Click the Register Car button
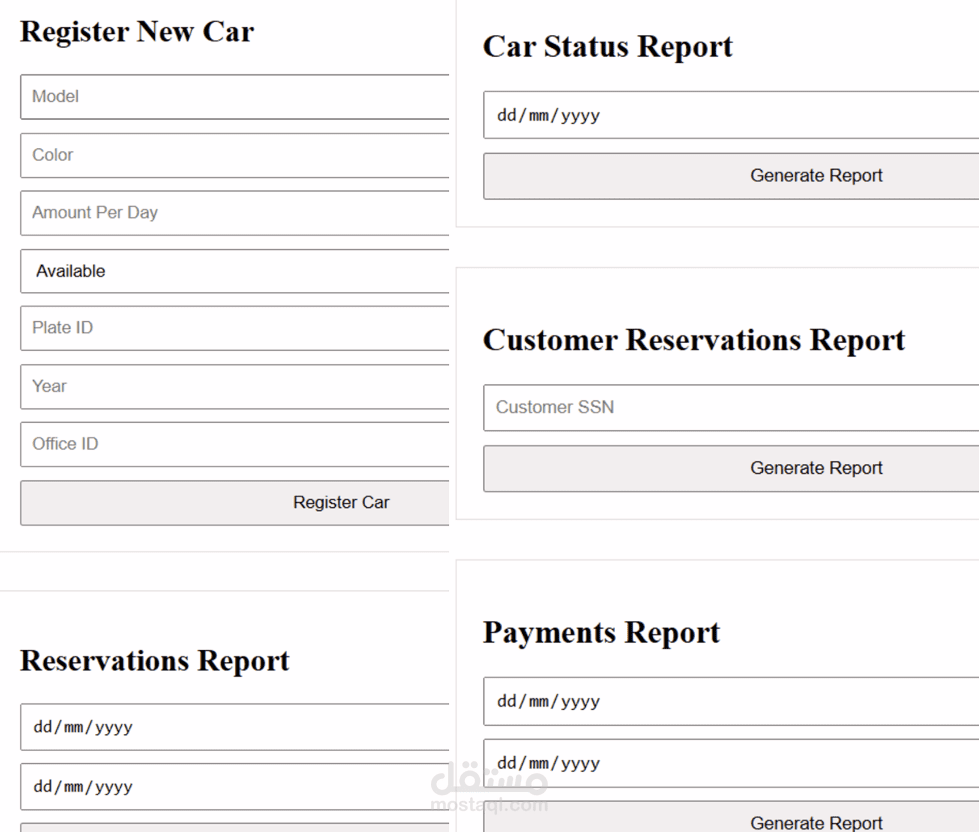979x832 pixels. [234, 503]
